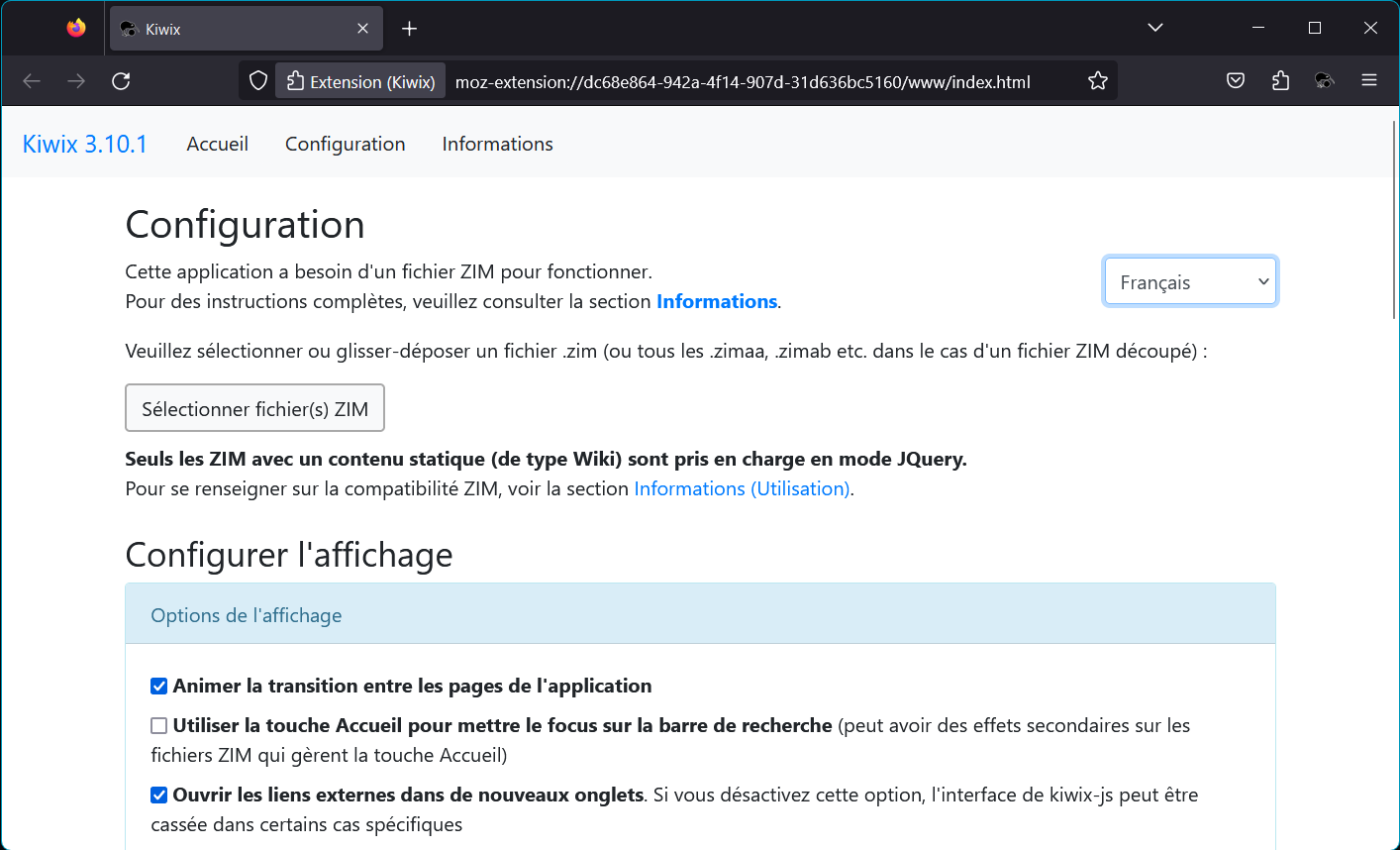Open the extensions puzzle-piece icon

pyautogui.click(x=1279, y=80)
